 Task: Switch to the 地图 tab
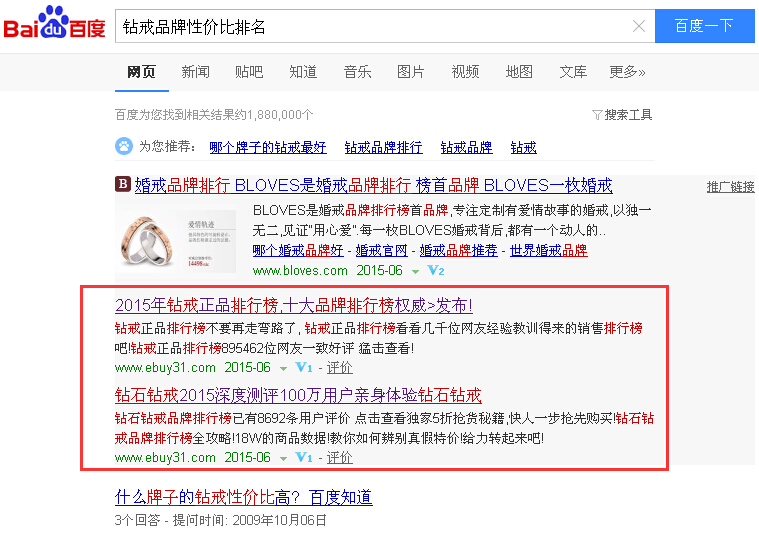519,72
